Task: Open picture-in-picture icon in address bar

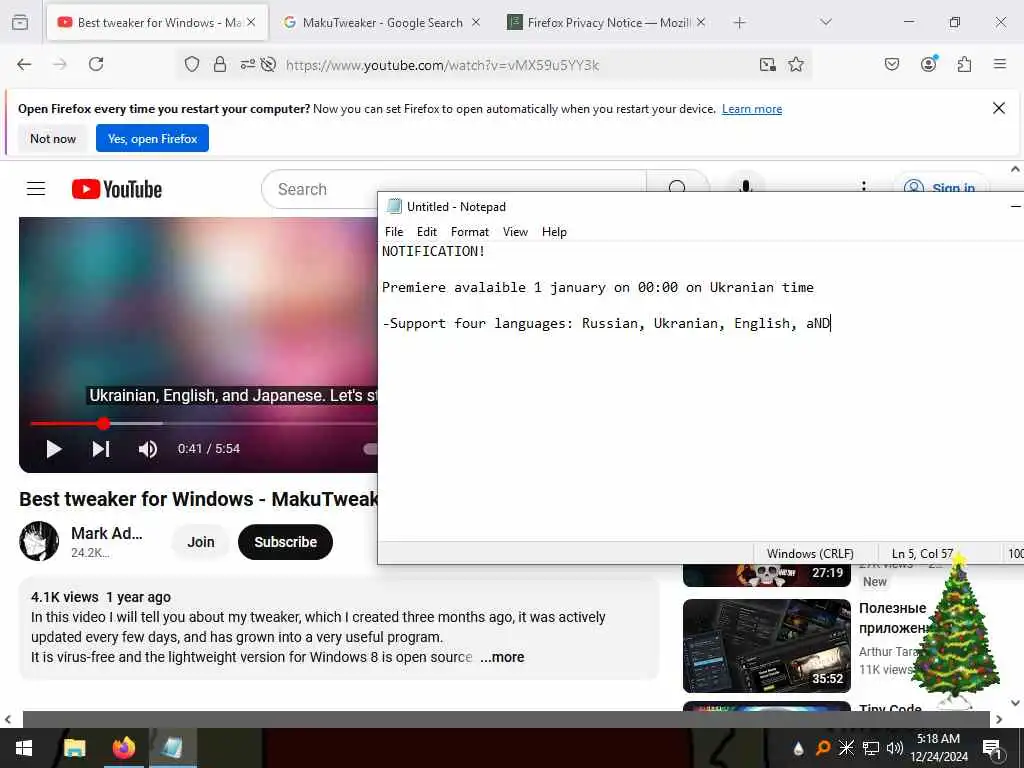Action: pyautogui.click(x=767, y=64)
